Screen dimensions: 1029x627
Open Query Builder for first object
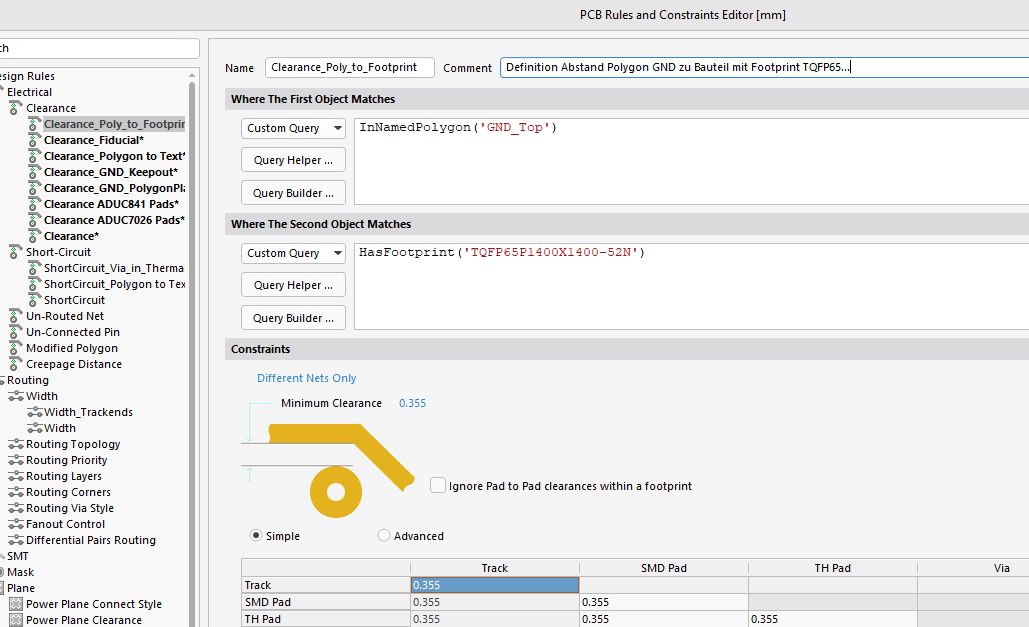293,193
